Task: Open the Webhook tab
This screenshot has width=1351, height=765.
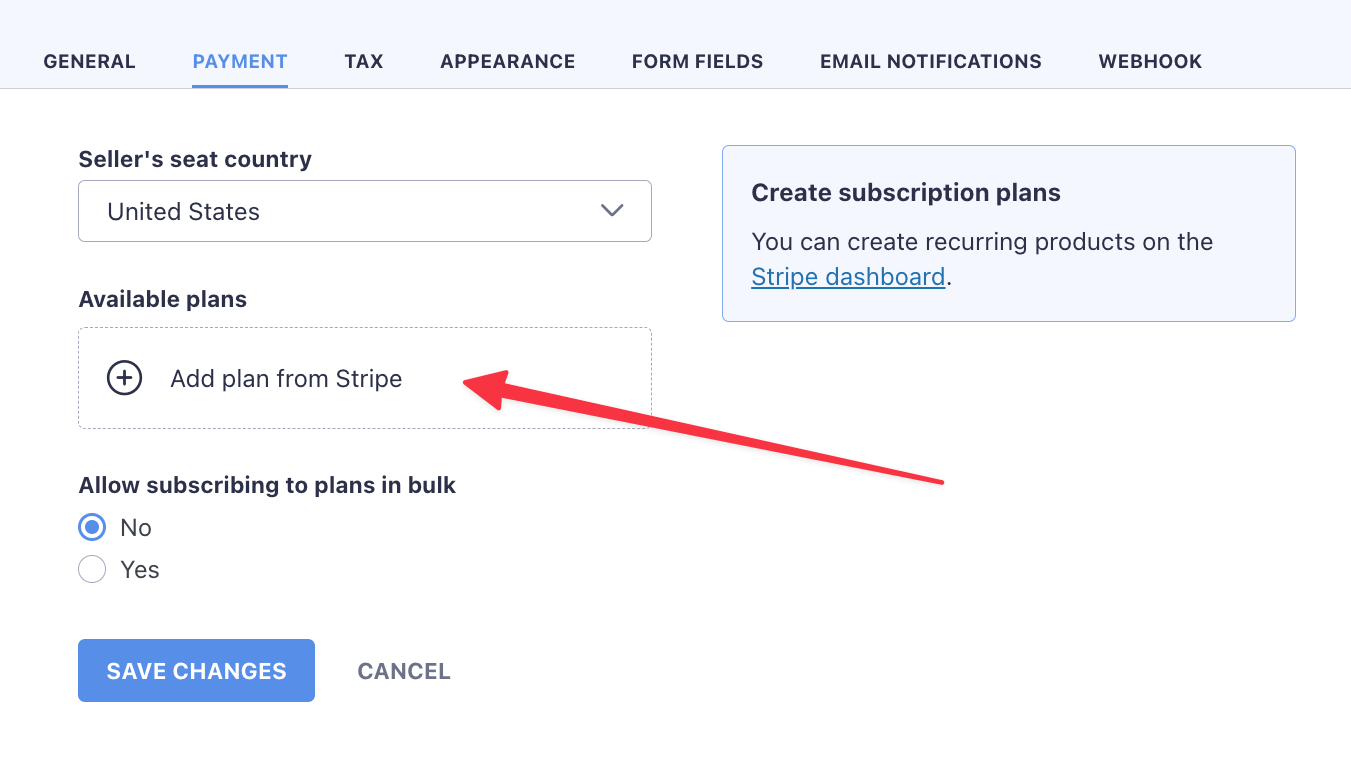Action: 1150,62
